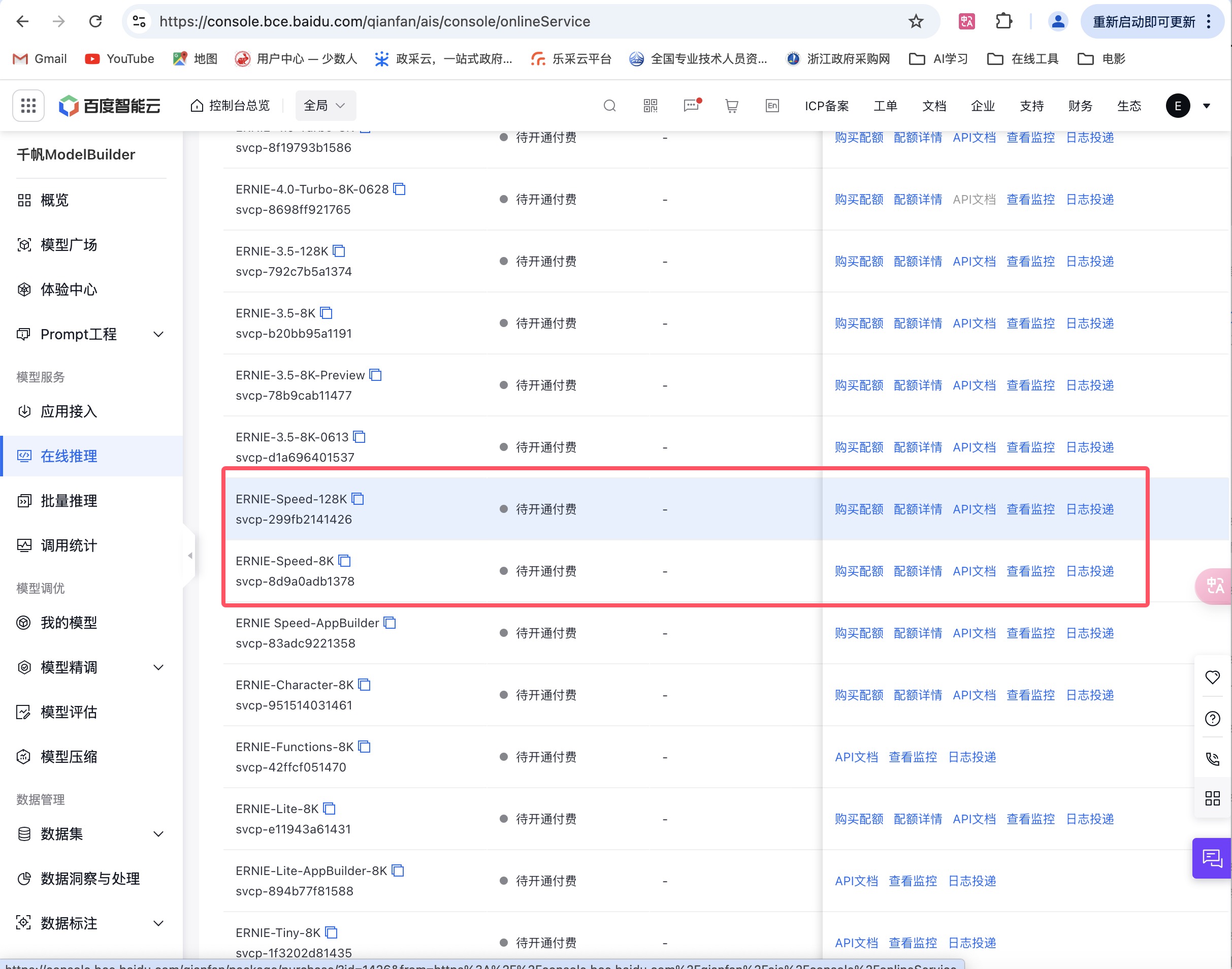Screen dimensions: 1232x969
Task: Click the purple chat support button
Action: pyautogui.click(x=1212, y=858)
